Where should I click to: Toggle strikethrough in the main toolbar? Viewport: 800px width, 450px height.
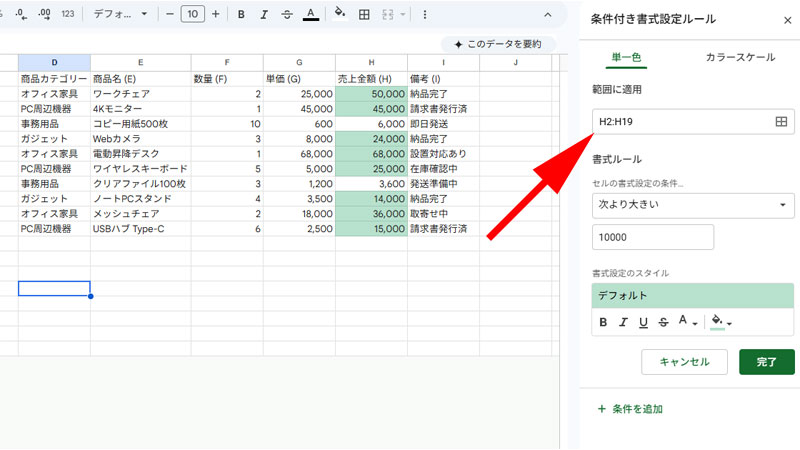click(287, 14)
